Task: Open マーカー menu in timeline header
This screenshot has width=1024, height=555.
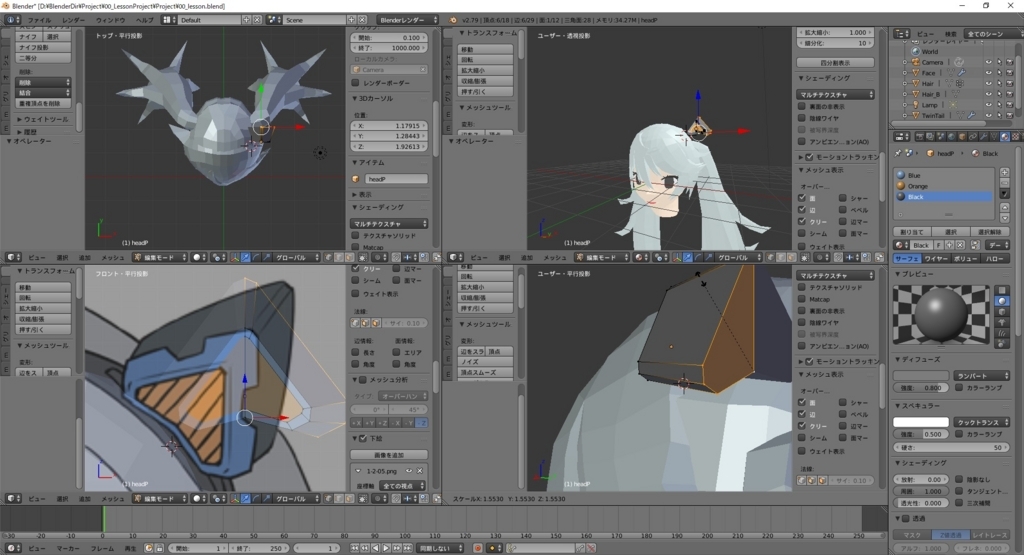Action: (x=68, y=548)
